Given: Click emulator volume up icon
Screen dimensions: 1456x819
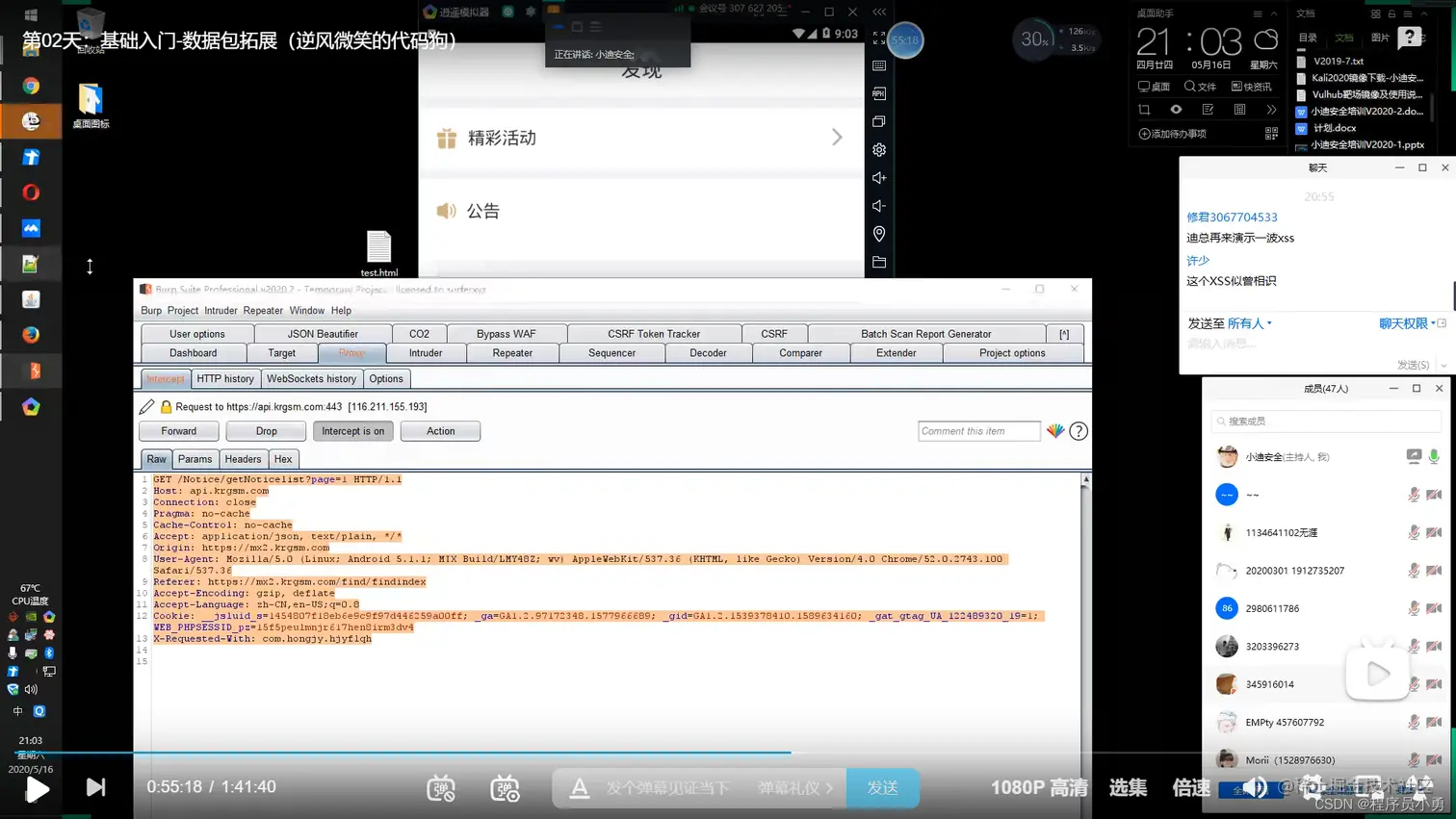Looking at the screenshot, I should tap(879, 178).
